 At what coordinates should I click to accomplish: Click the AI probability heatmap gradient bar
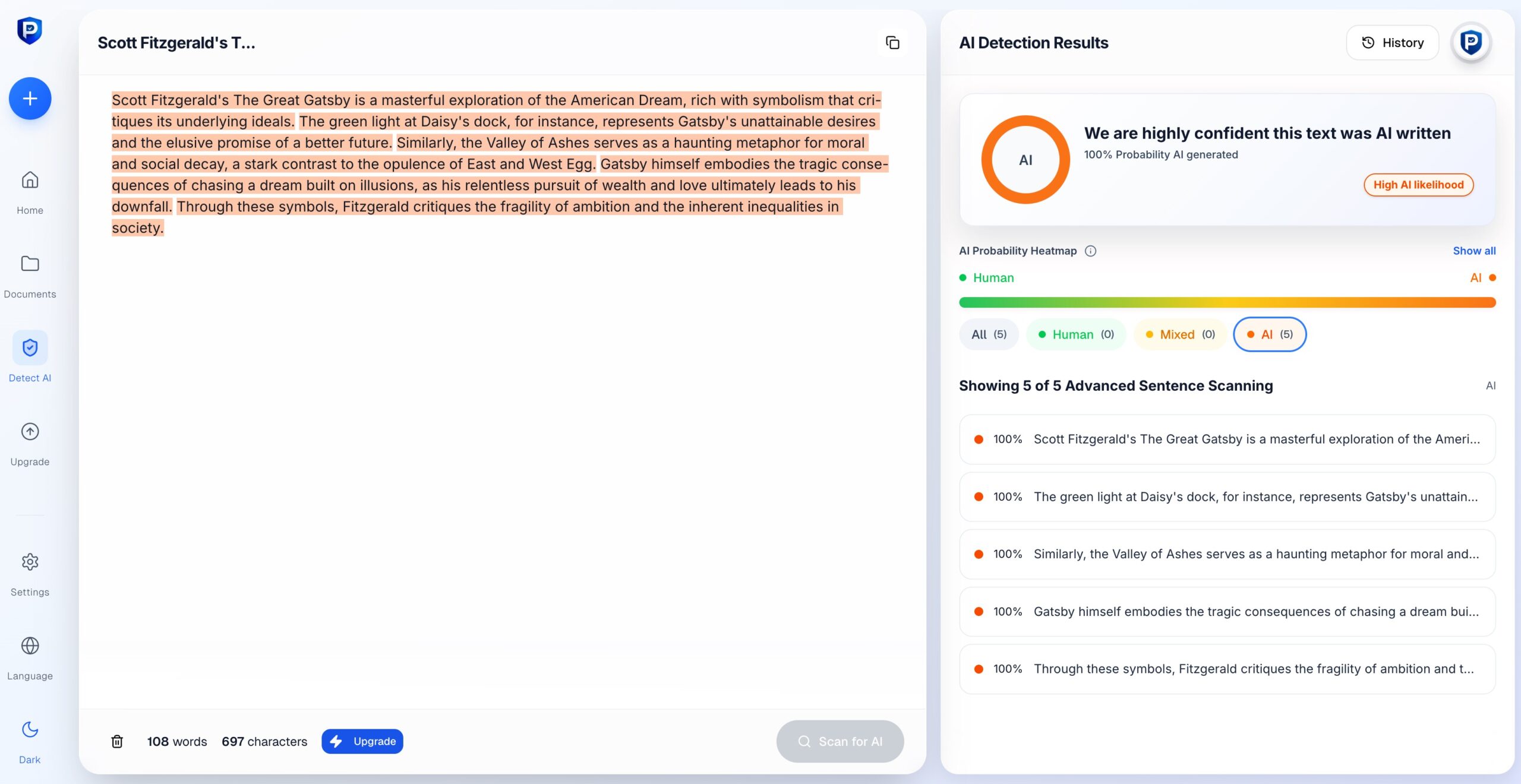(x=1227, y=302)
